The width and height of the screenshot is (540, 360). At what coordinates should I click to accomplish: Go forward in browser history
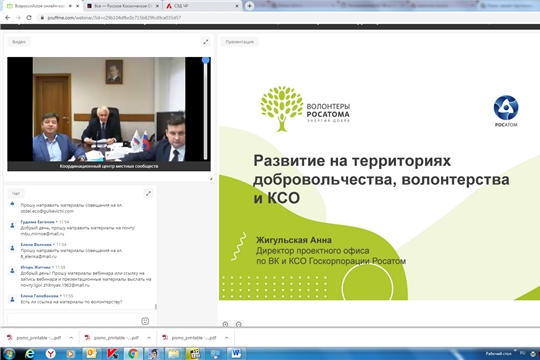[18, 18]
